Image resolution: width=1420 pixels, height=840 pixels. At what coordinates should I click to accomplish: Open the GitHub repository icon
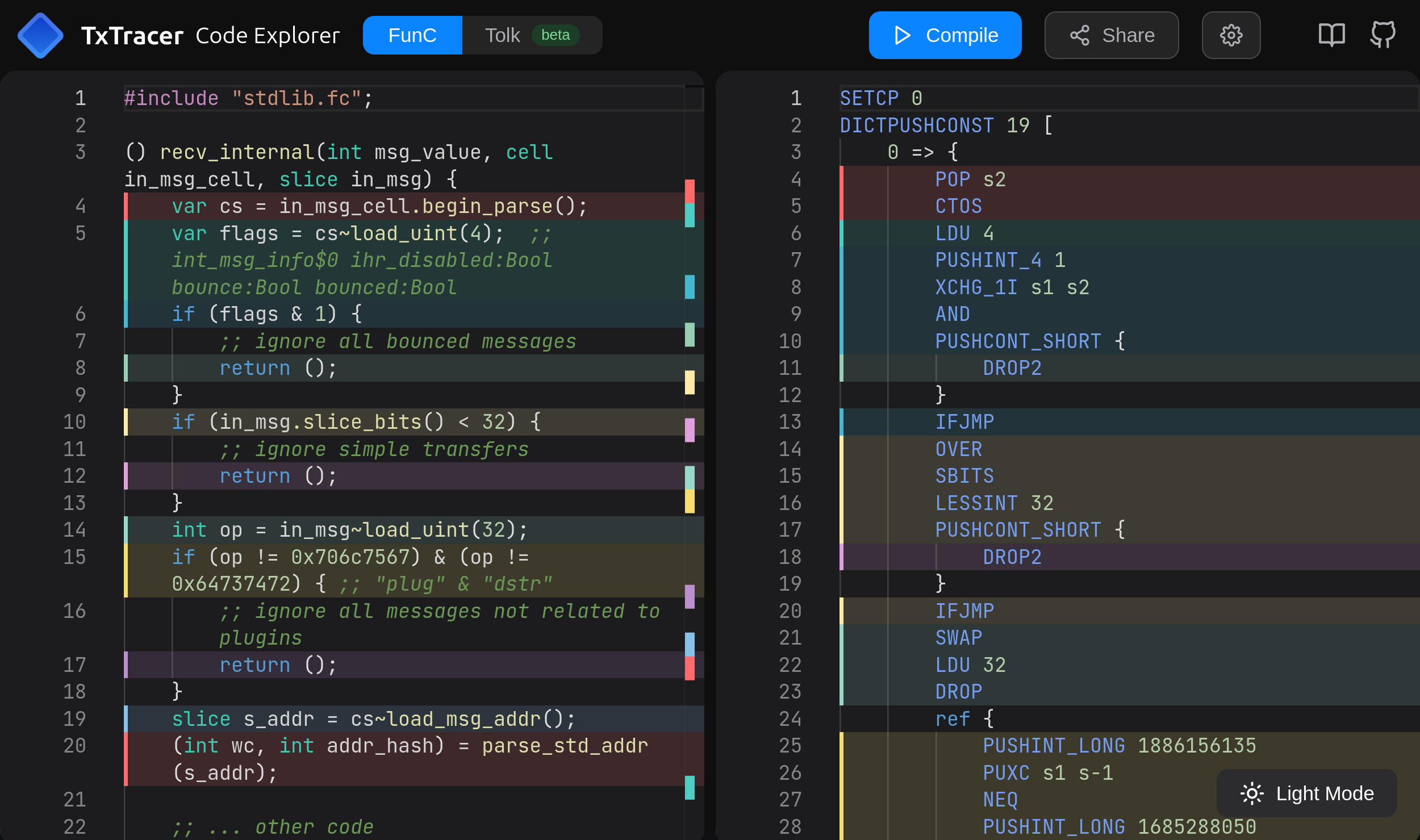pyautogui.click(x=1383, y=35)
